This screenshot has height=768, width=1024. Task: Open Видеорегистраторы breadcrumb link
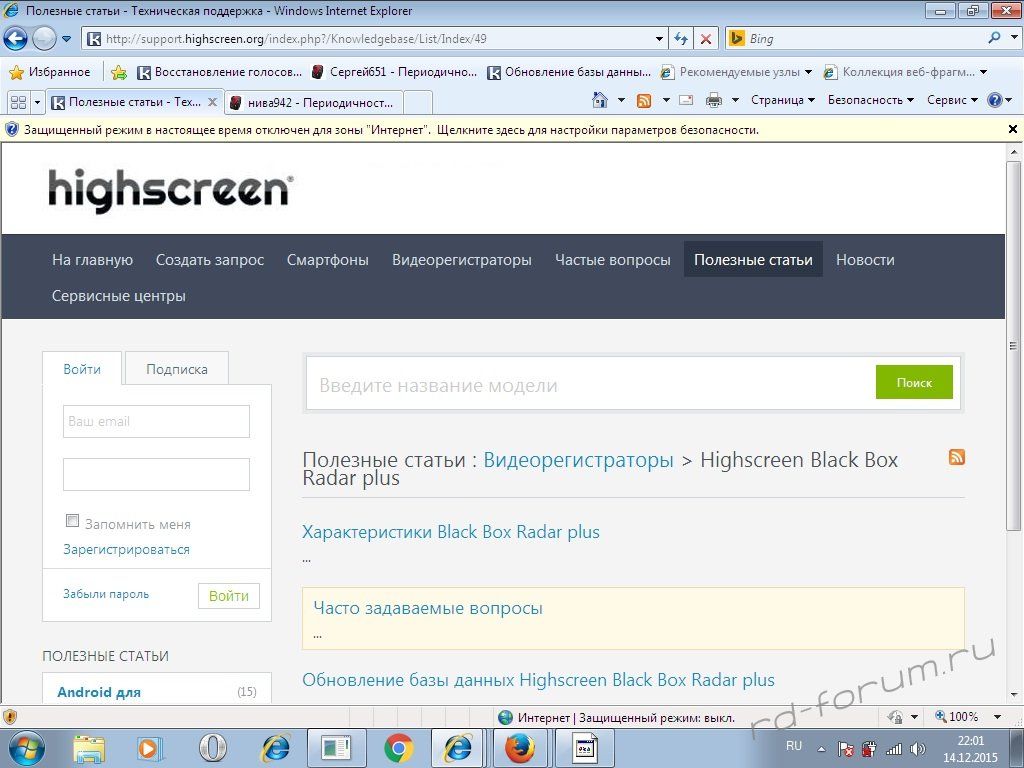(578, 460)
